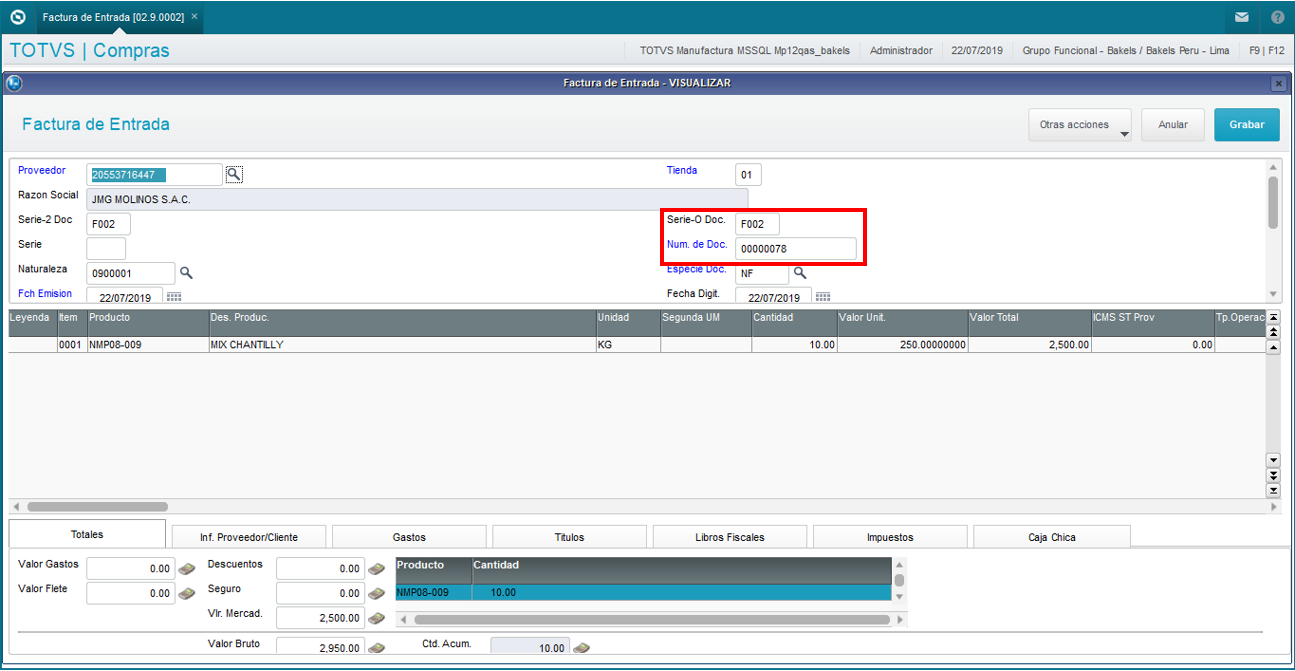Click the TOTVS logo icon in tab bar

tap(18, 17)
